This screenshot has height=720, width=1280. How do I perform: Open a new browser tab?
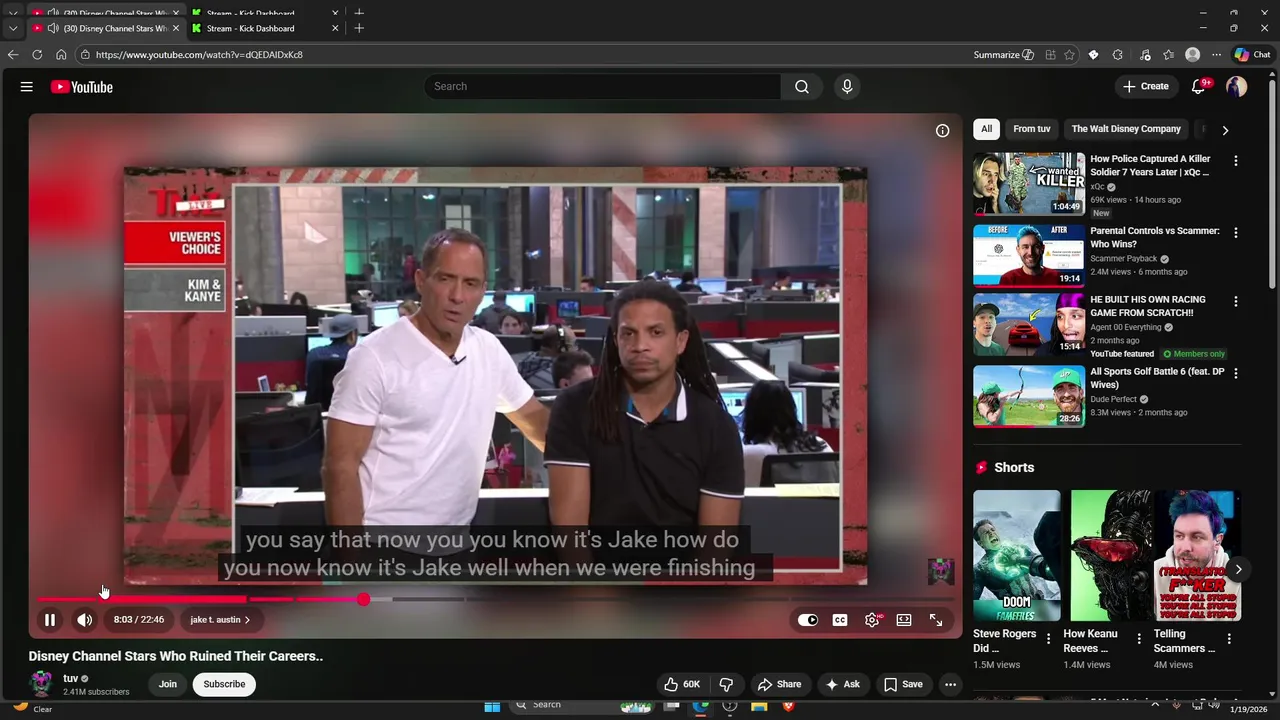pos(359,28)
